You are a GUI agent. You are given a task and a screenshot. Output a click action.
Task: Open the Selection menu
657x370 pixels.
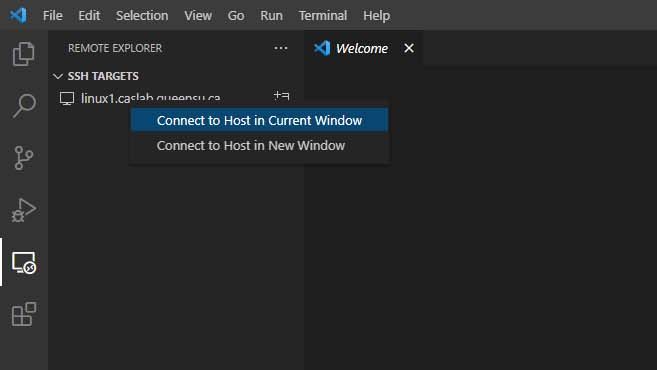[142, 16]
